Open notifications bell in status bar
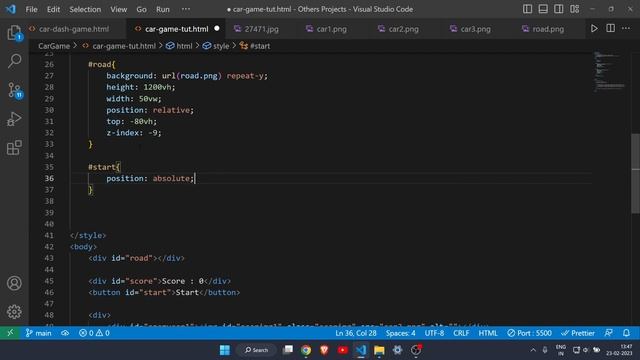The height and width of the screenshot is (360, 640). coord(627,333)
